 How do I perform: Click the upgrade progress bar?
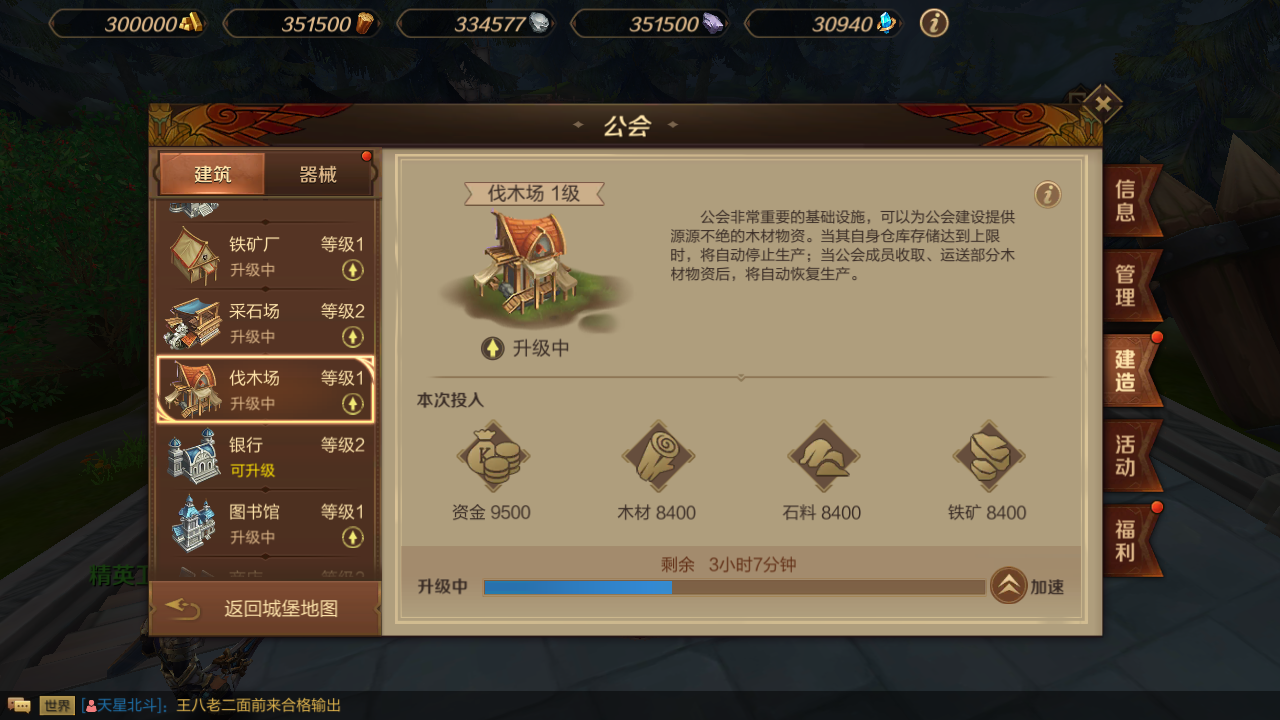(734, 587)
